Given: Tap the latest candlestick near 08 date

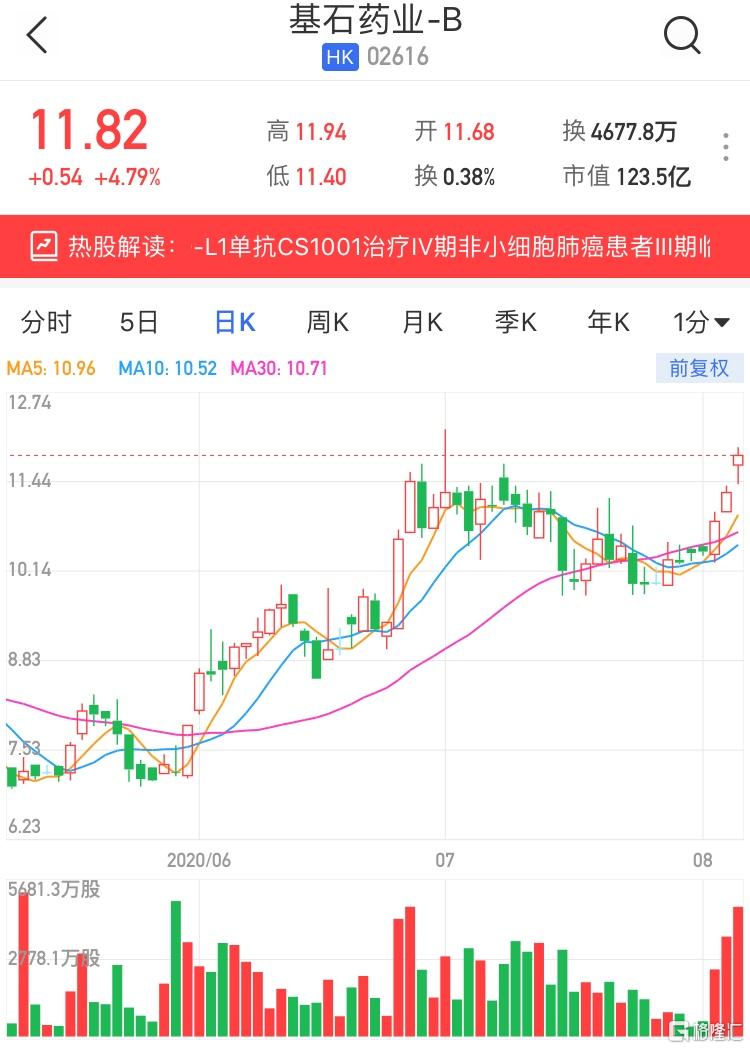Looking at the screenshot, I should 739,460.
